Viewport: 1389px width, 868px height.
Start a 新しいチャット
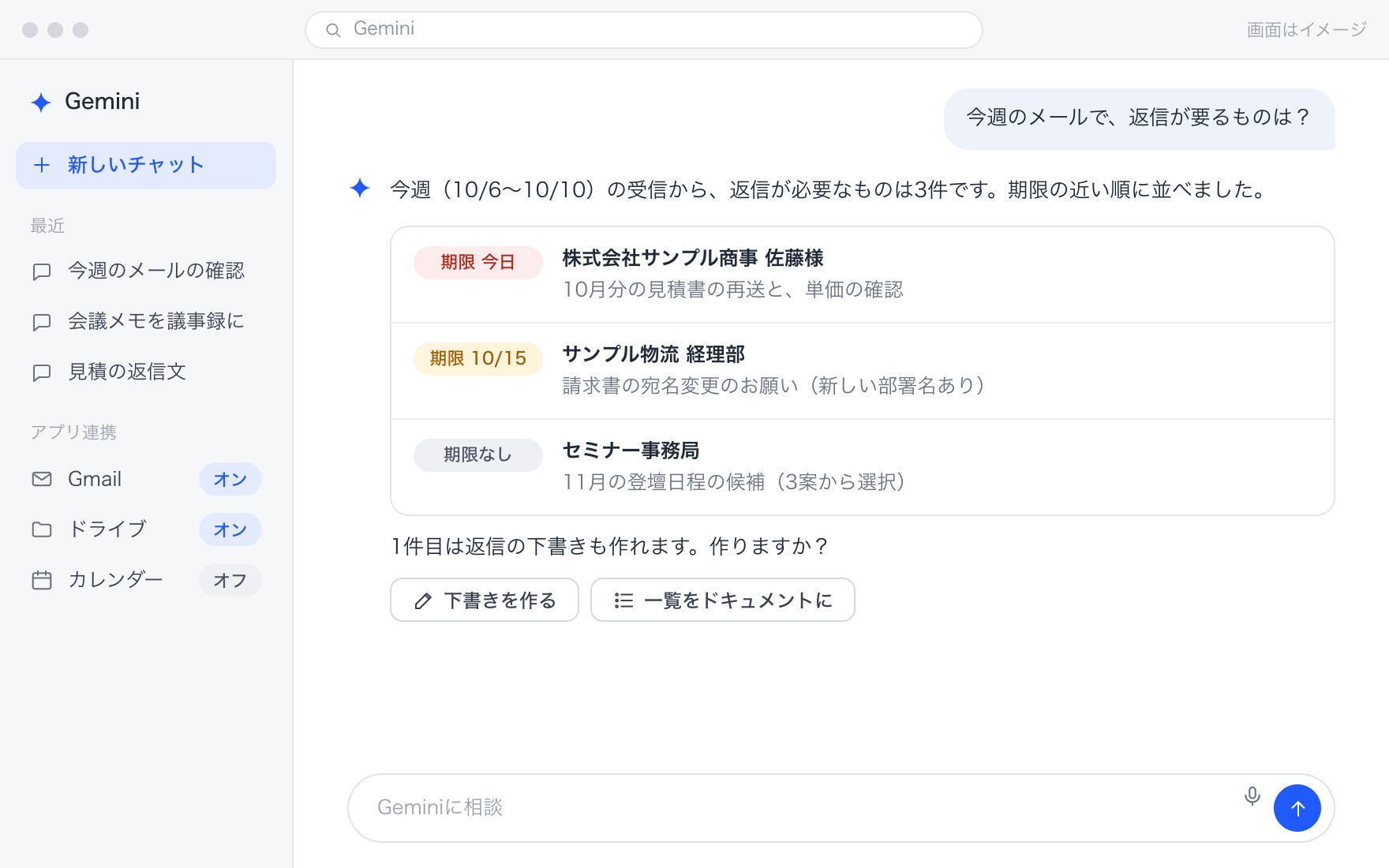click(x=146, y=166)
